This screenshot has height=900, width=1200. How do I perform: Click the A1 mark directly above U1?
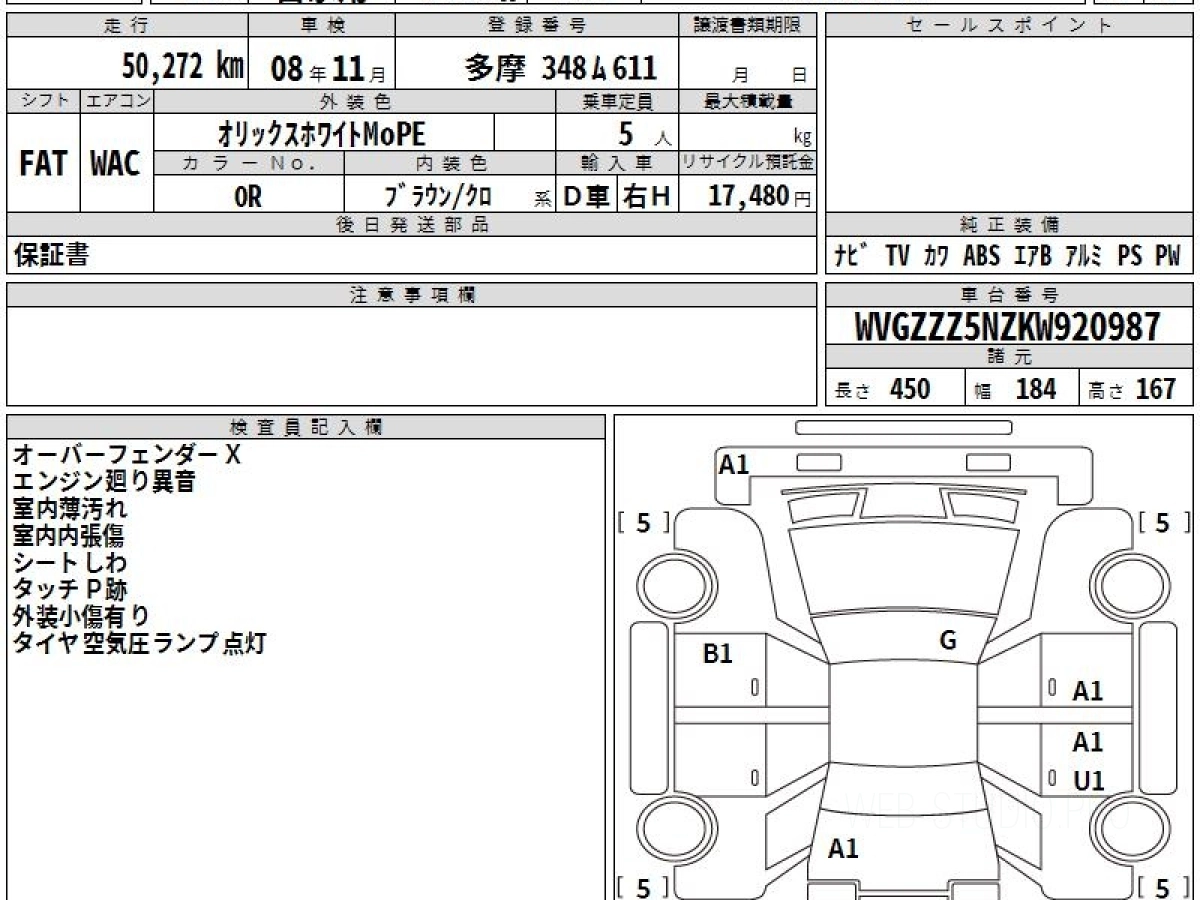coord(1088,742)
